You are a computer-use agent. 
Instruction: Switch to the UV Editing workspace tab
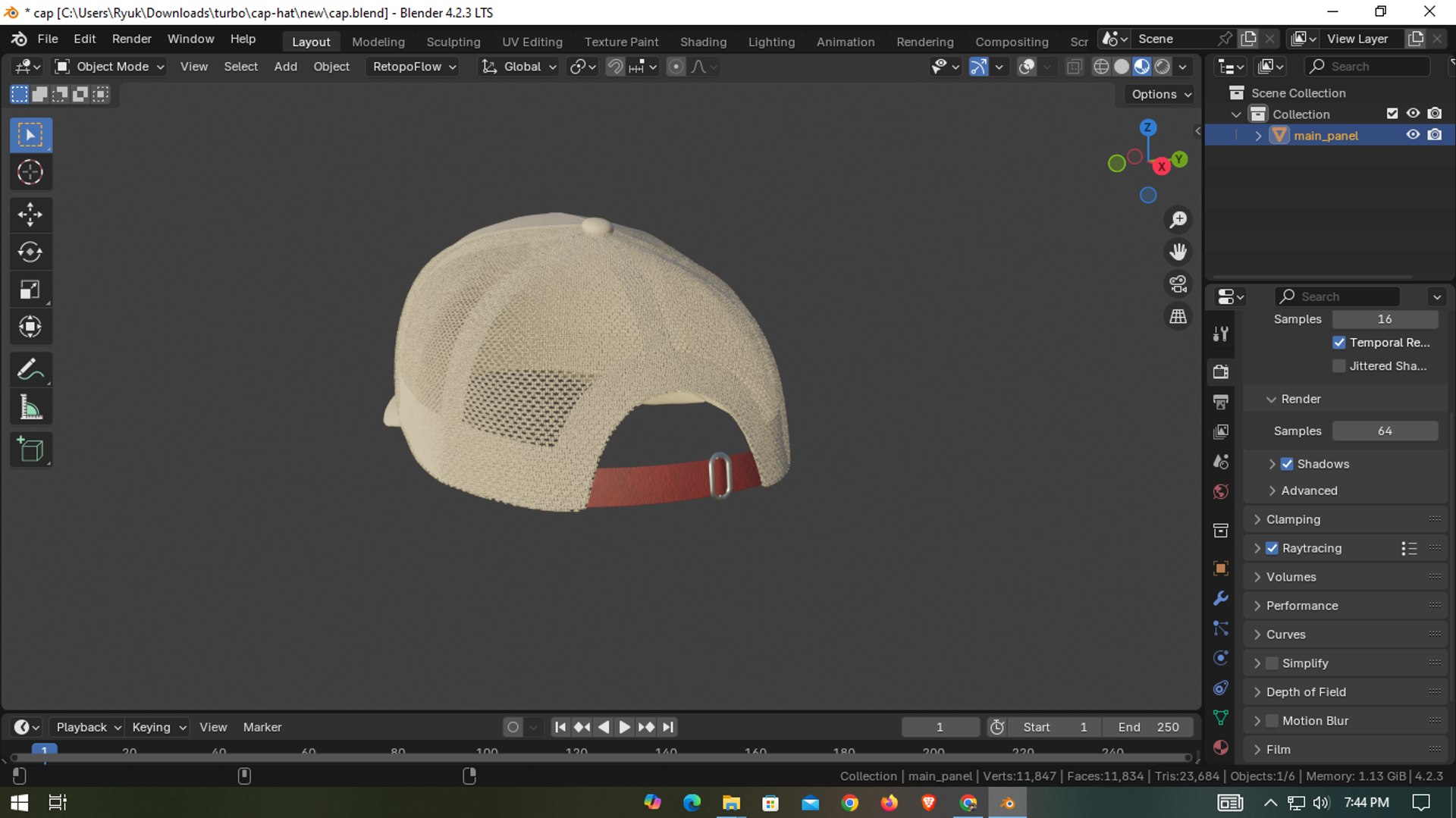[x=532, y=42]
